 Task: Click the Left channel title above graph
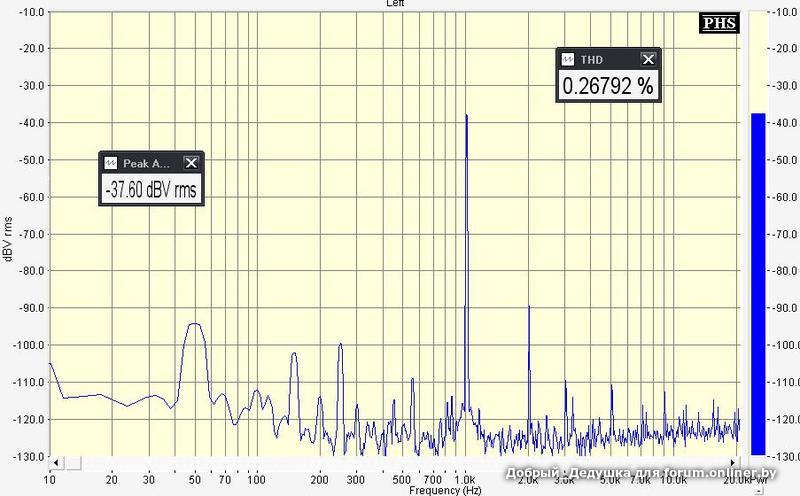(395, 3)
